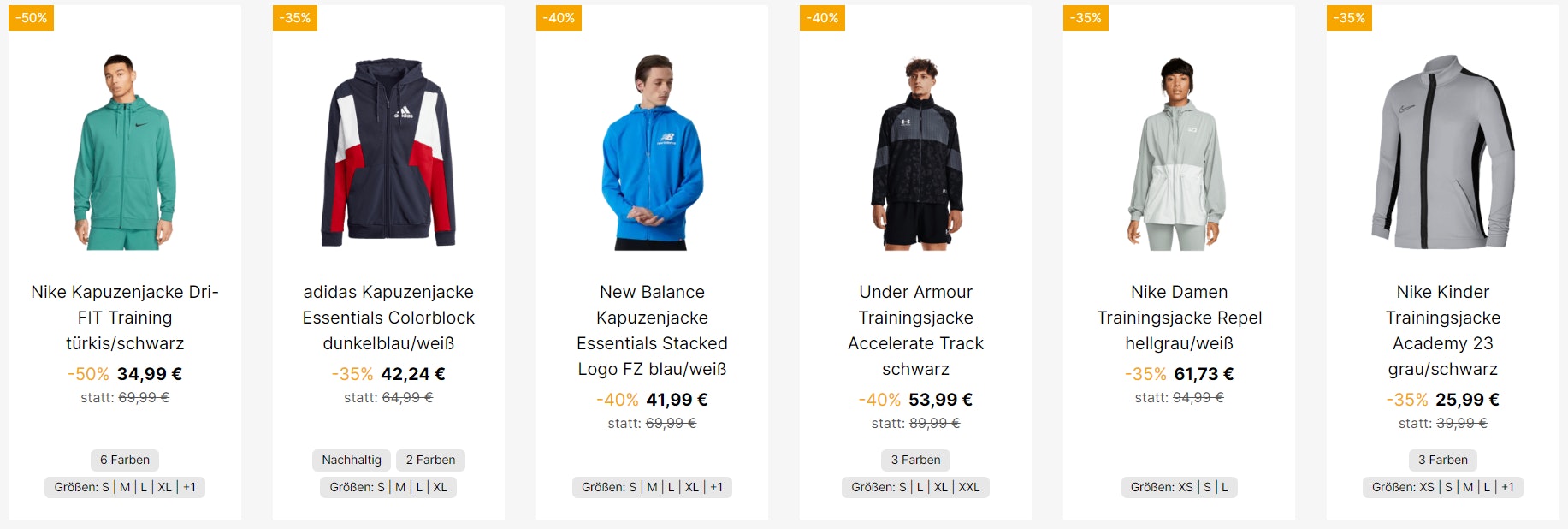Select size M for the Nike Dri-FIT jacket
Image resolution: width=1568 pixels, height=529 pixels.
click(127, 487)
